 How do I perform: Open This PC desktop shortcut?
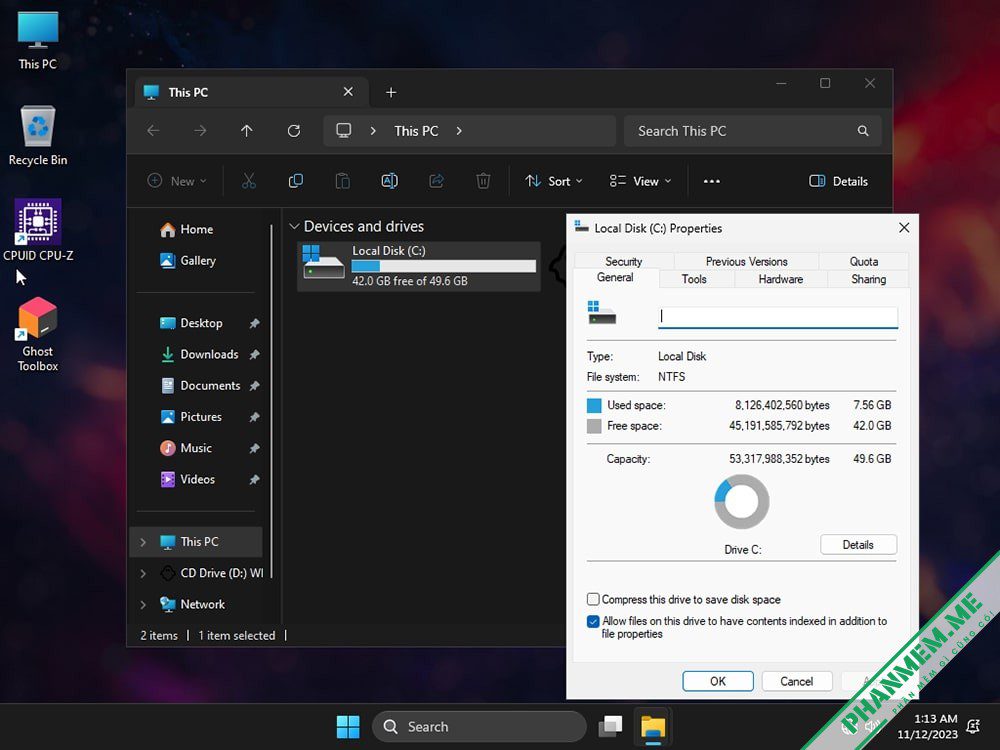(x=38, y=40)
